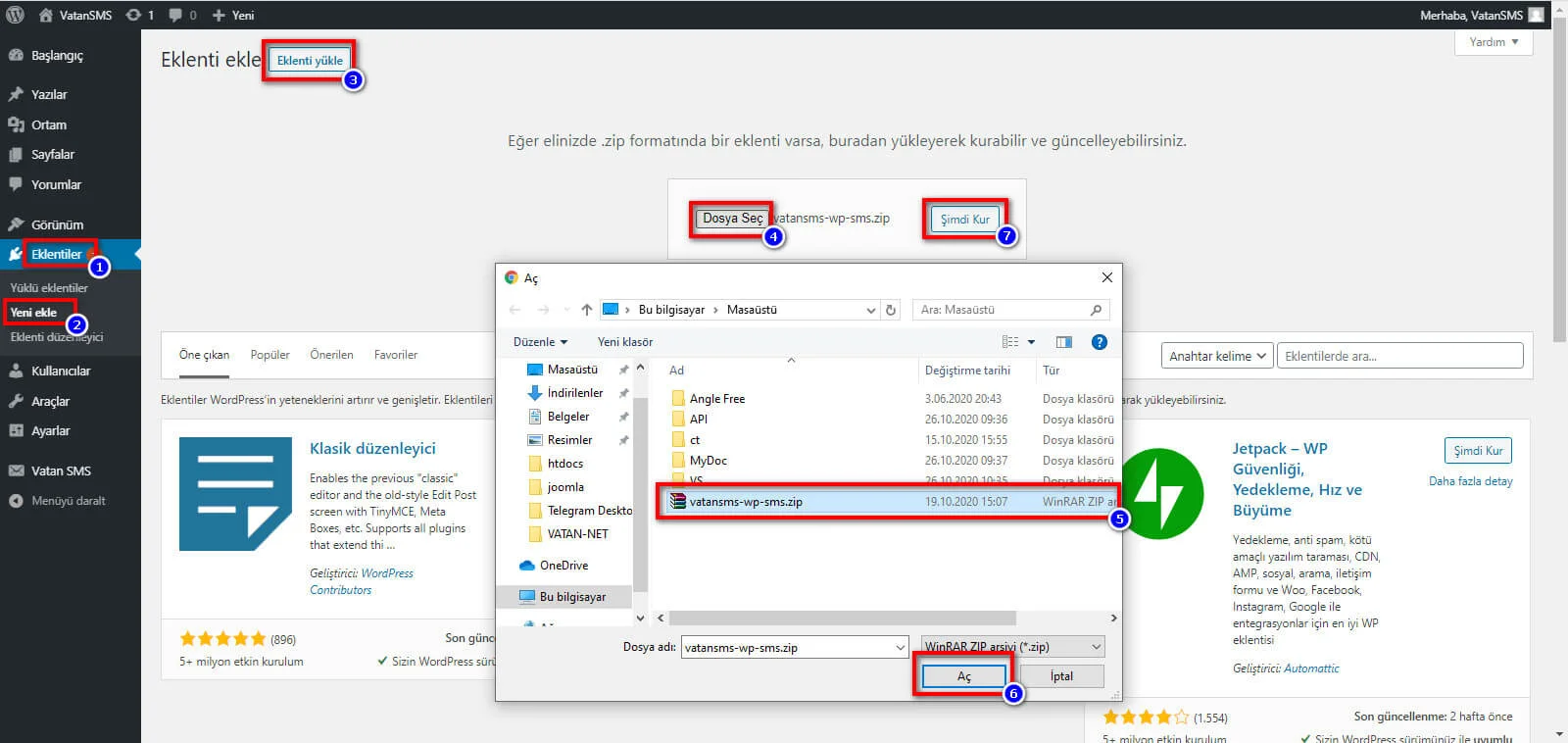Click the 'Eklenti yükle' button

click(x=310, y=60)
